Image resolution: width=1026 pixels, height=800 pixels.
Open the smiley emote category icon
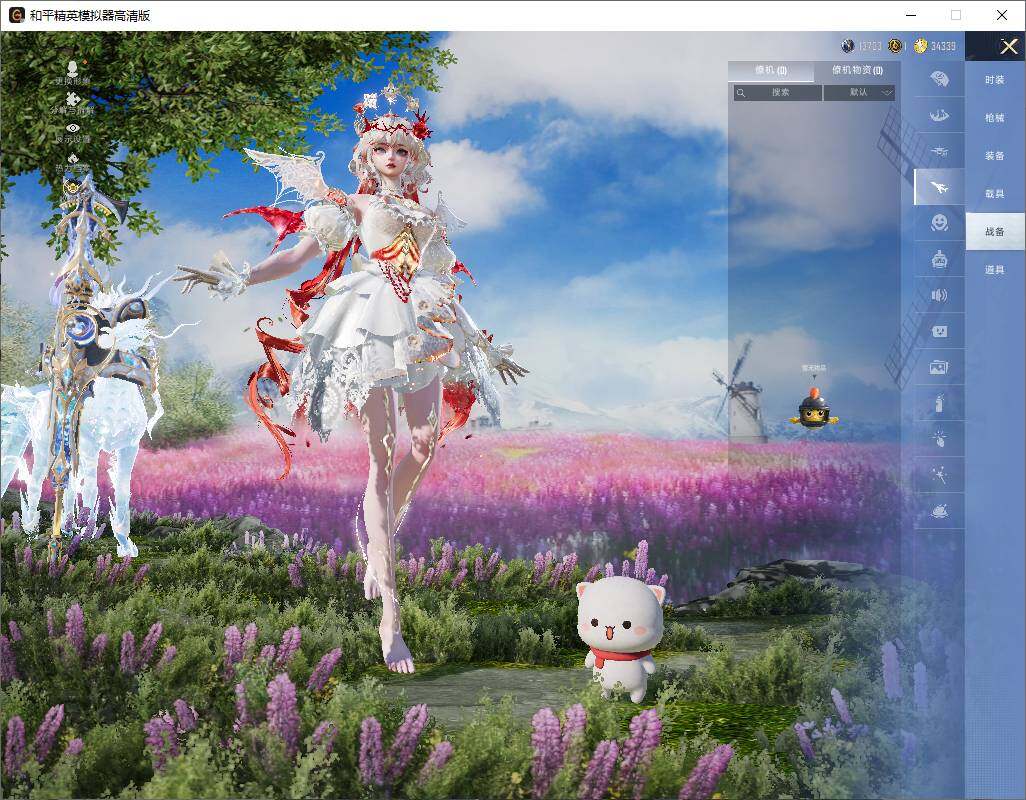coord(939,223)
